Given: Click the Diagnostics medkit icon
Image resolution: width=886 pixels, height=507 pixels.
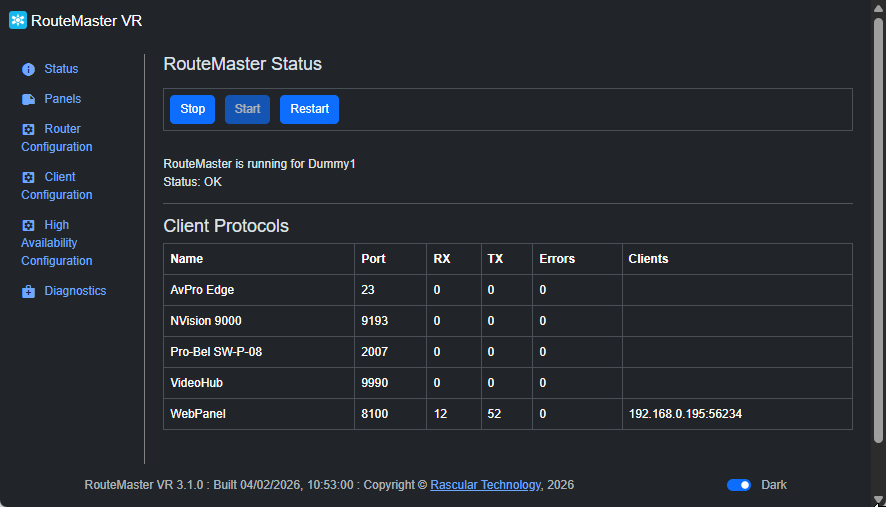Looking at the screenshot, I should 28,292.
